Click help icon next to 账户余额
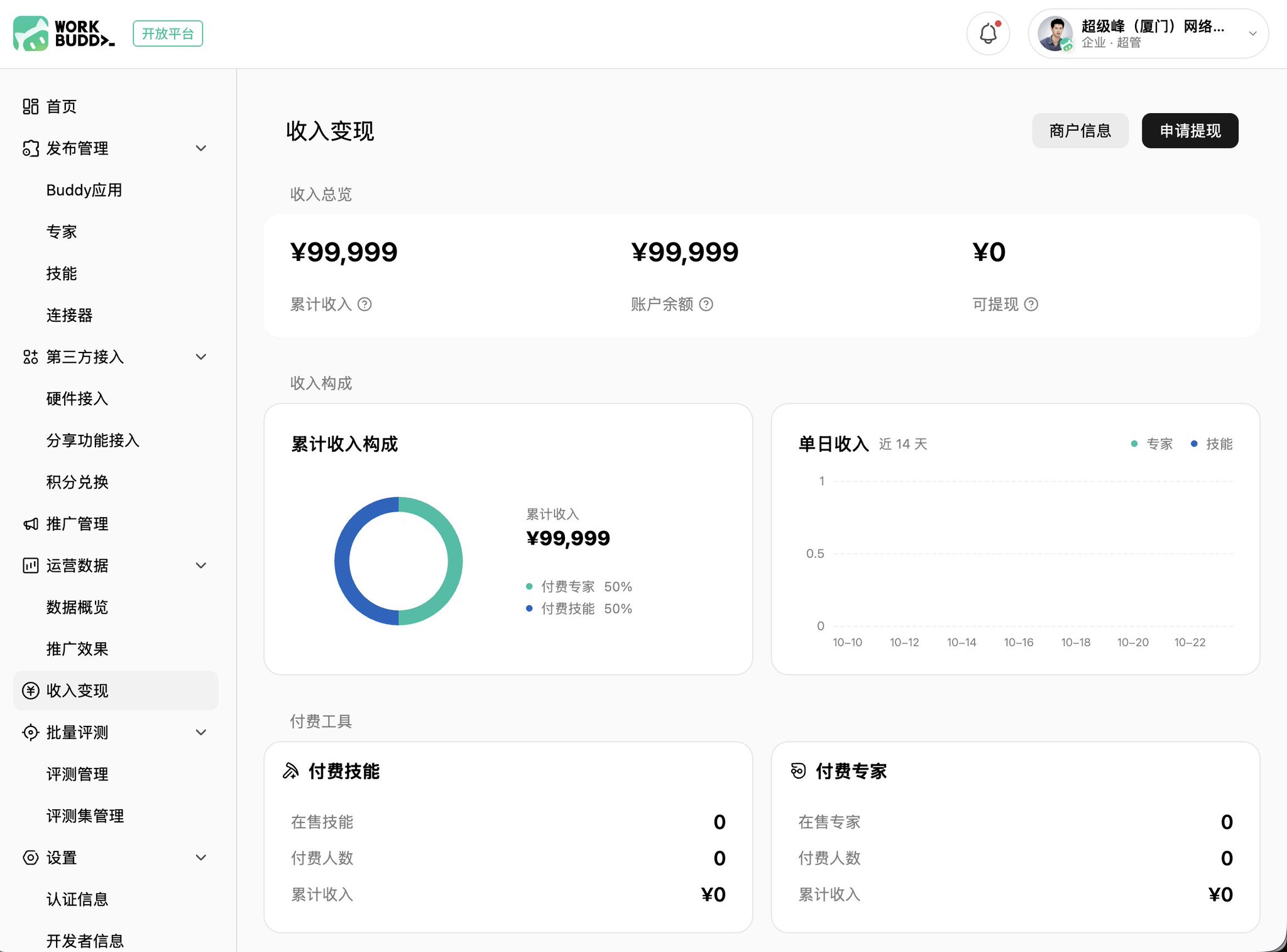This screenshot has width=1287, height=952. tap(706, 304)
